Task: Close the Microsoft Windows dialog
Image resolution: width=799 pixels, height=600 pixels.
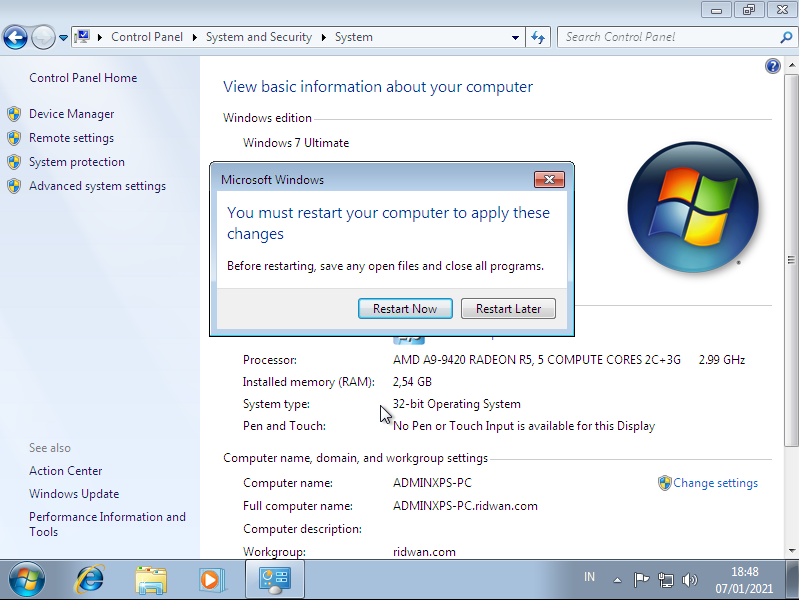Action: click(x=549, y=179)
